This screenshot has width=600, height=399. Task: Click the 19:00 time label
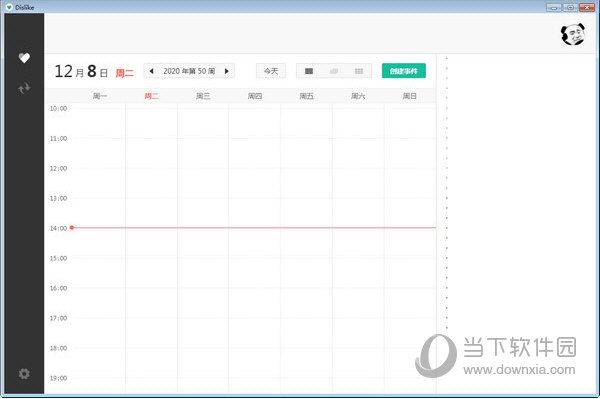(58, 378)
